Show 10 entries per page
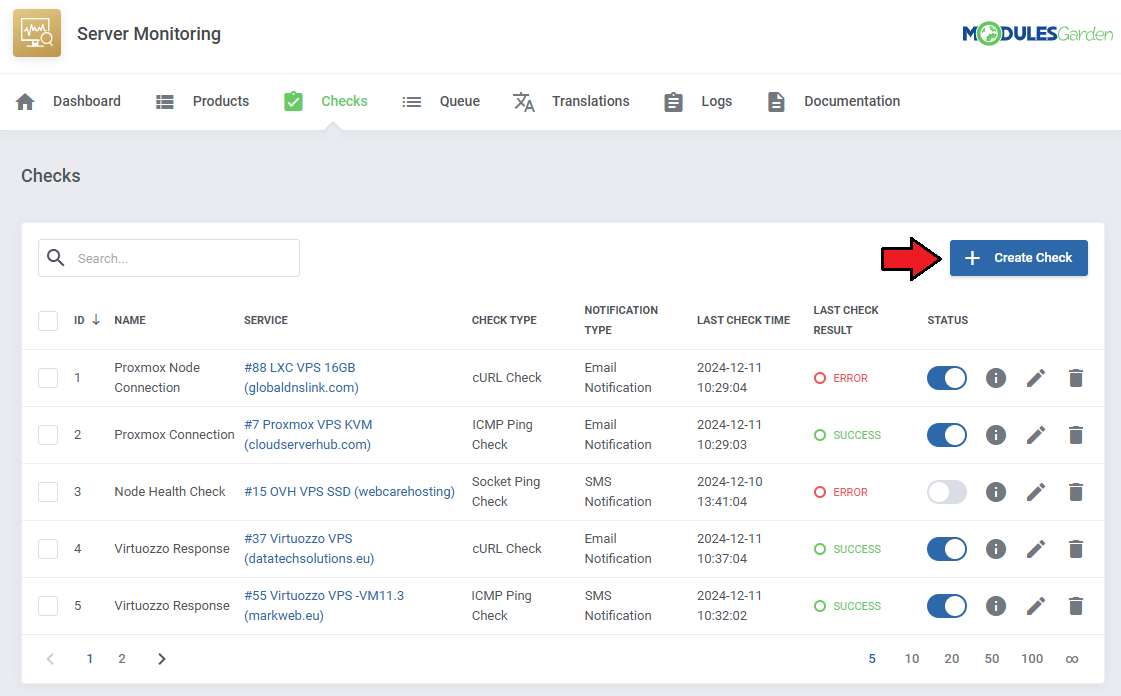Image resolution: width=1121 pixels, height=696 pixels. [912, 659]
